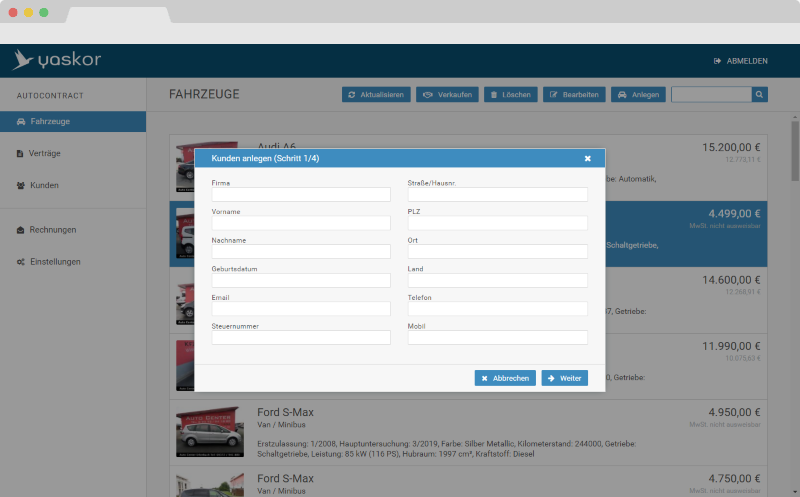Click the Verkaufen button
Viewport: 800px width, 497px height.
pyautogui.click(x=447, y=94)
